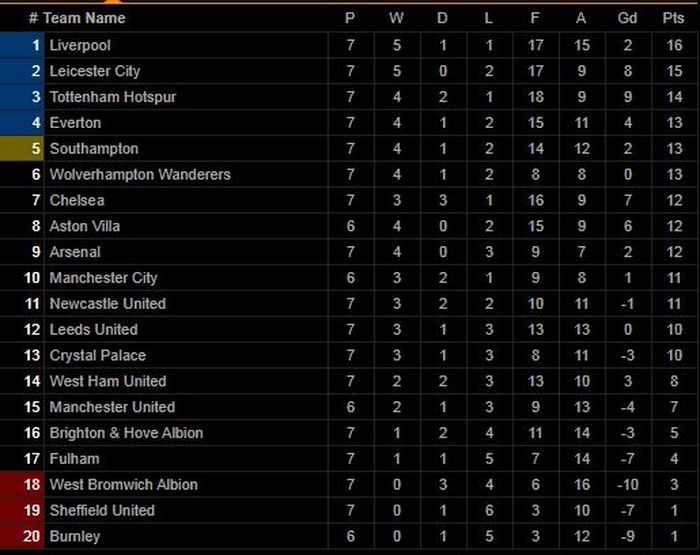Click the red position 18 cell
Viewport: 700px width, 555px height.
click(x=23, y=485)
